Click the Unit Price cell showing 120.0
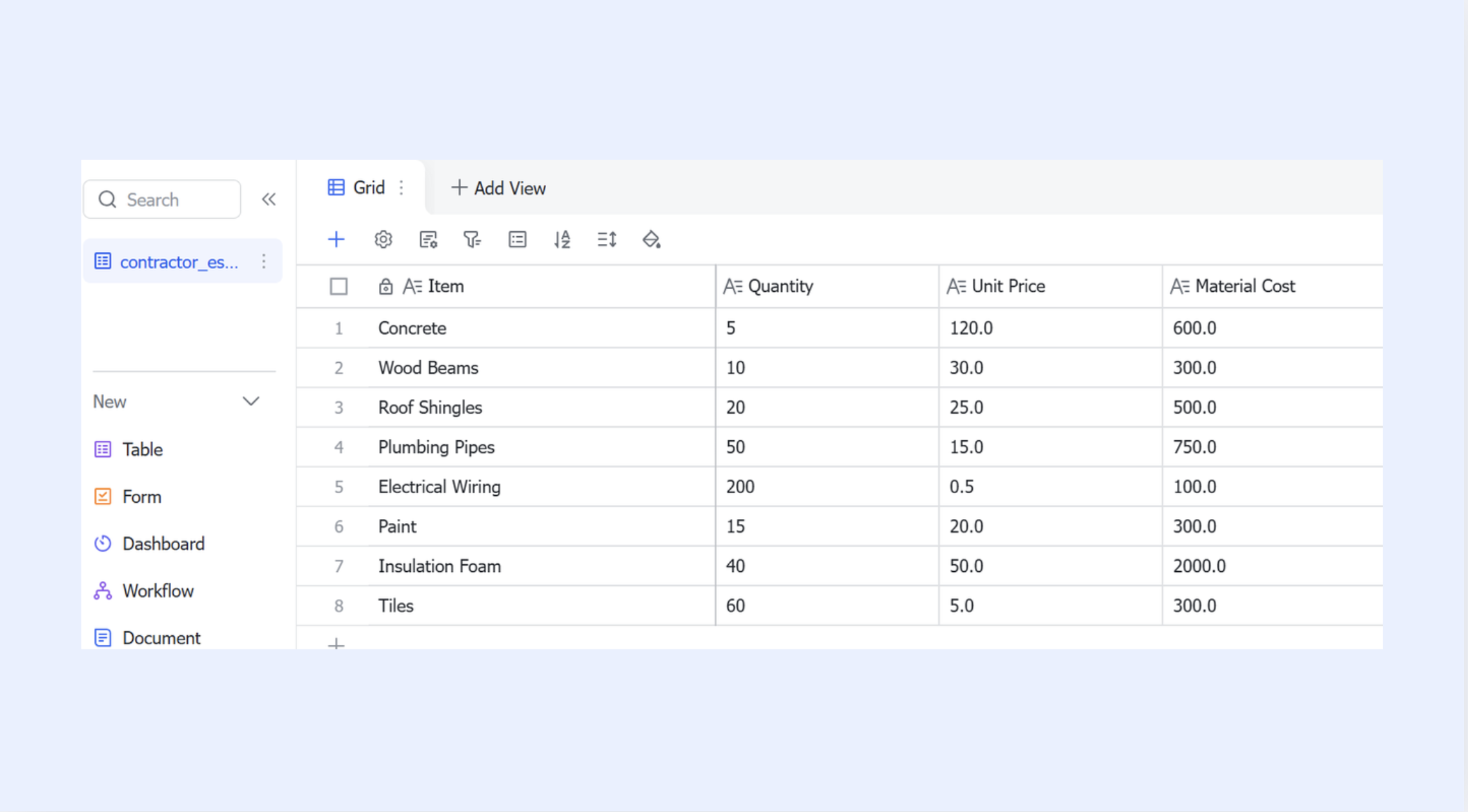This screenshot has height=812, width=1468. pos(1050,328)
